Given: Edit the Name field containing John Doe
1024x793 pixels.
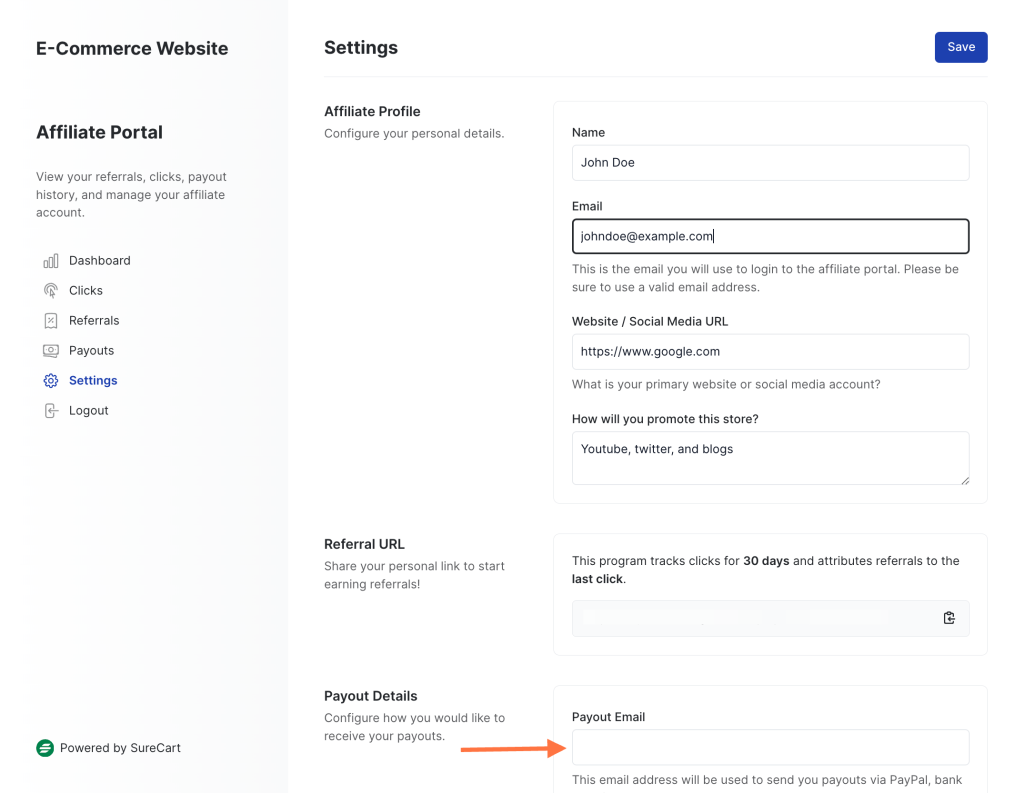Looking at the screenshot, I should click(x=770, y=162).
